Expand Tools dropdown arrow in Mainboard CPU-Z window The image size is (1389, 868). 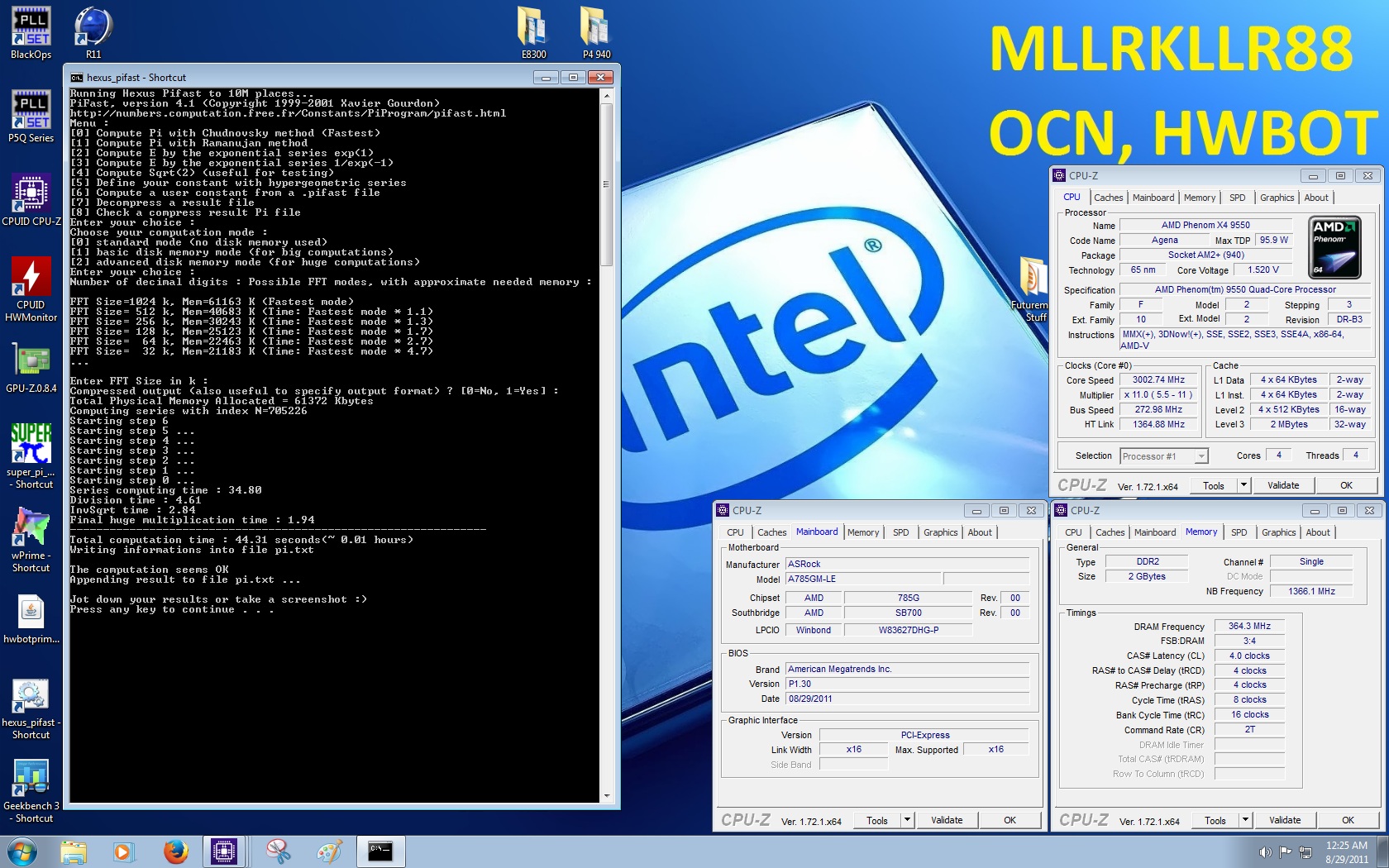tap(907, 820)
